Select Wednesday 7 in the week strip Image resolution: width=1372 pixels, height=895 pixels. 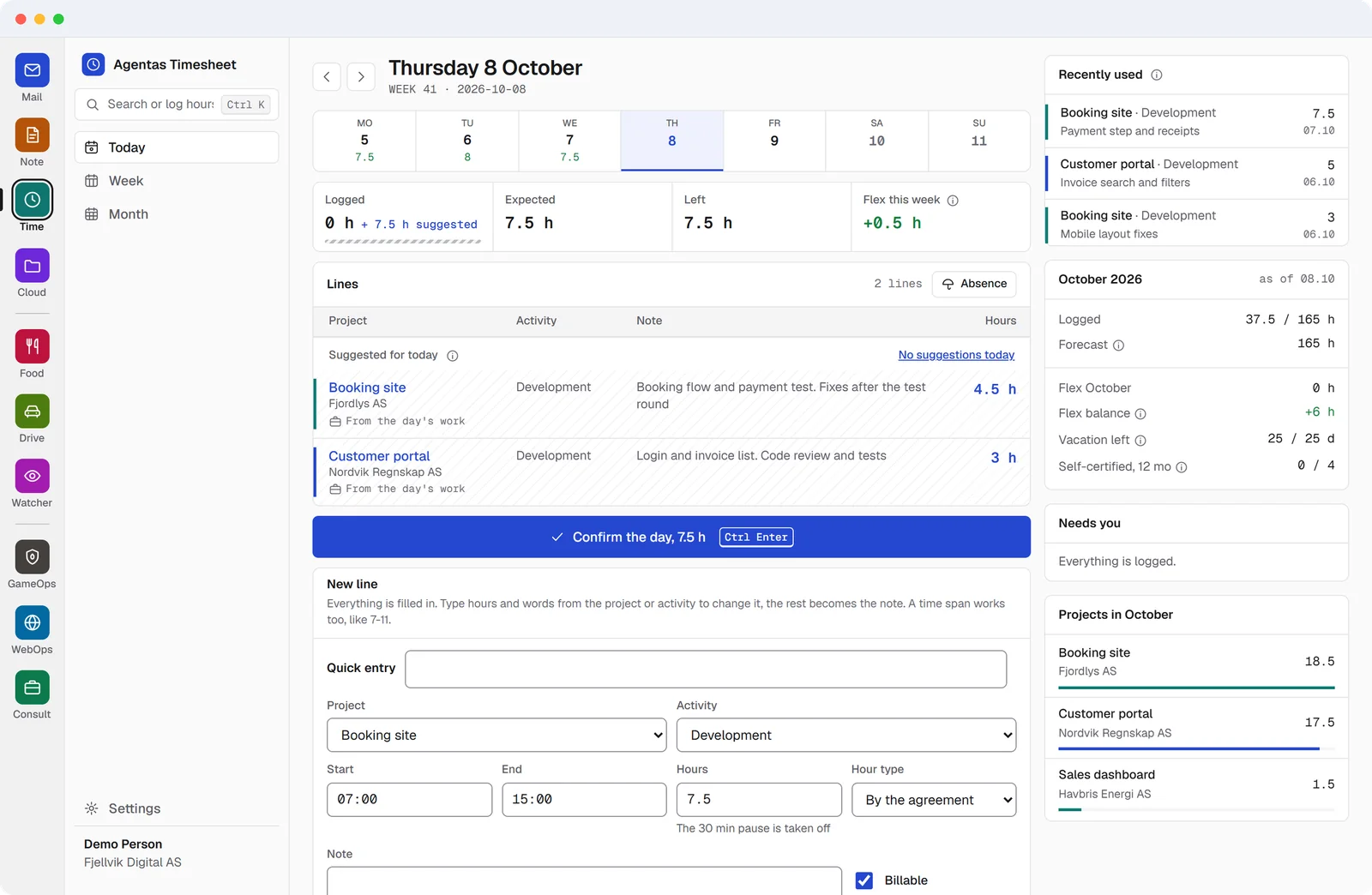point(569,141)
